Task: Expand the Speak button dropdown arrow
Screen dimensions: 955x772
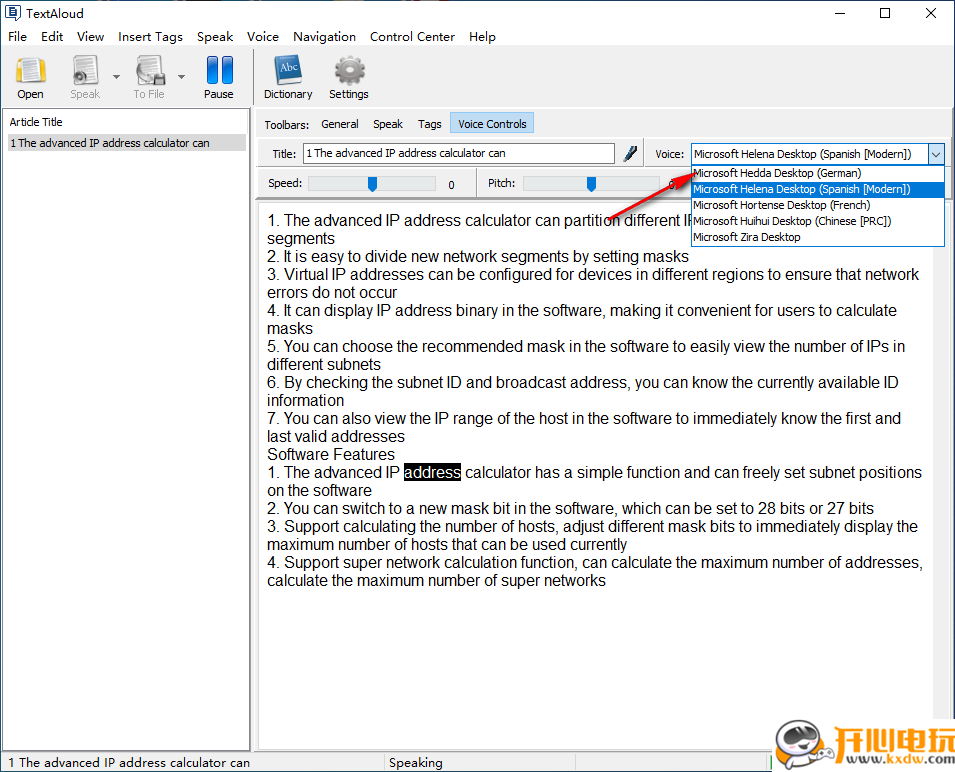Action: point(116,76)
